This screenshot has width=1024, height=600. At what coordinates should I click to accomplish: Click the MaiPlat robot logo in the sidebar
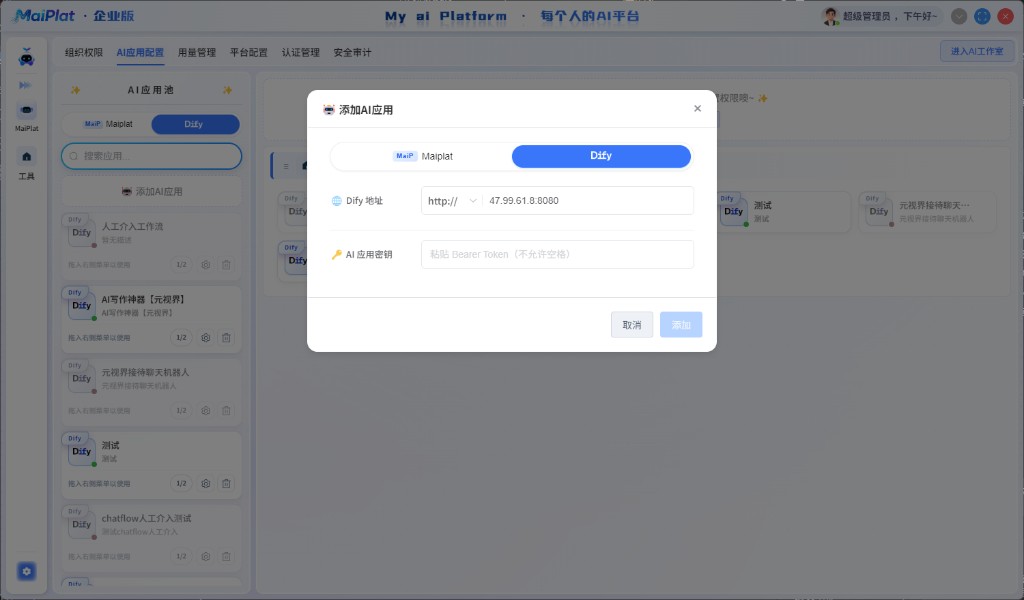(26, 57)
